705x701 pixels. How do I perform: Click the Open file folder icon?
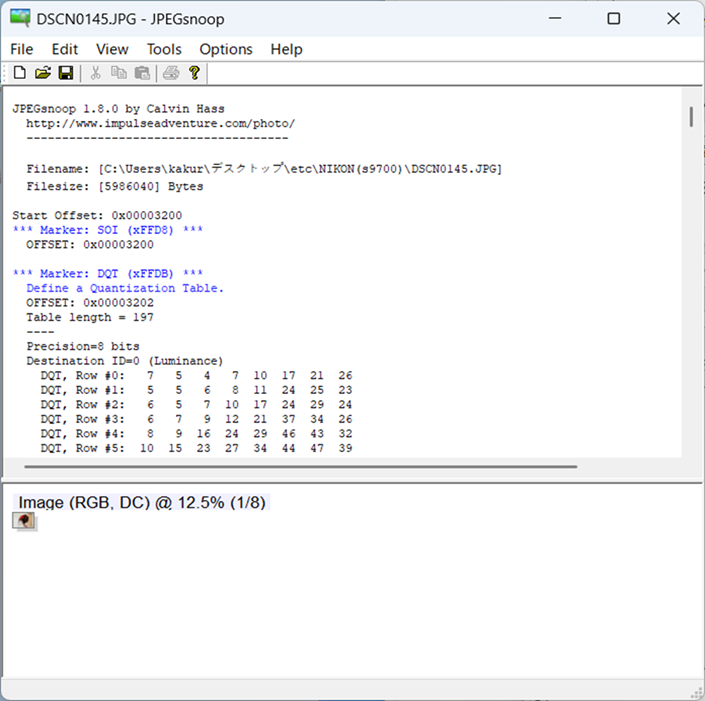click(x=42, y=73)
